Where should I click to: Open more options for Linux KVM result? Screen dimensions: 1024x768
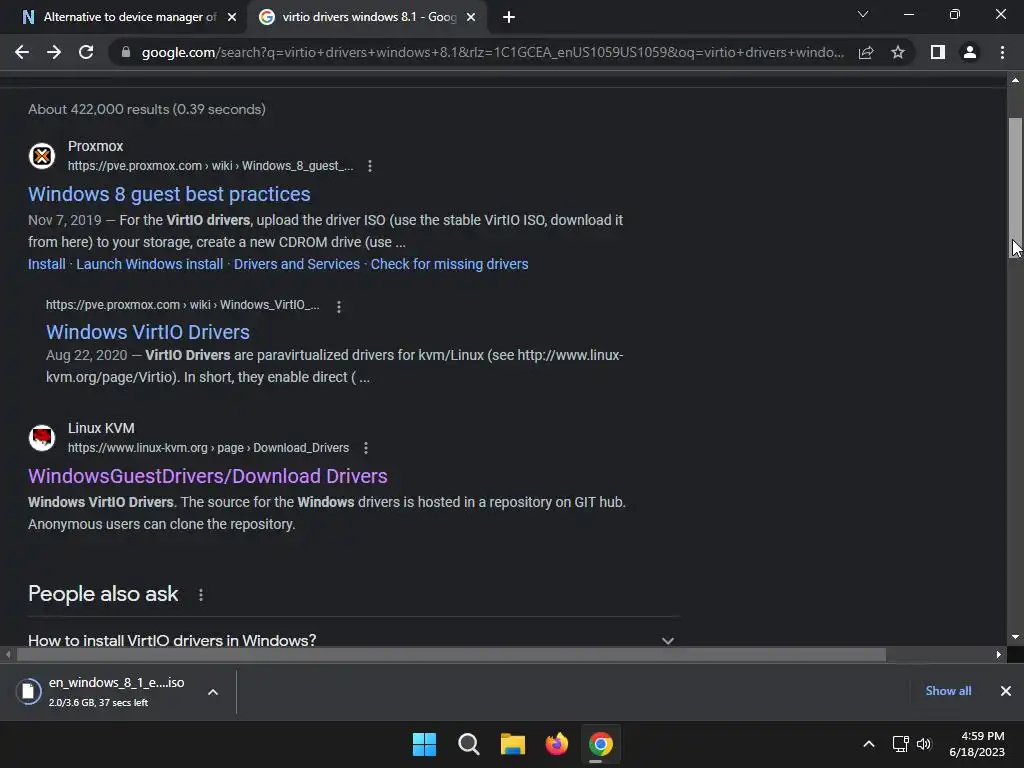[x=366, y=448]
